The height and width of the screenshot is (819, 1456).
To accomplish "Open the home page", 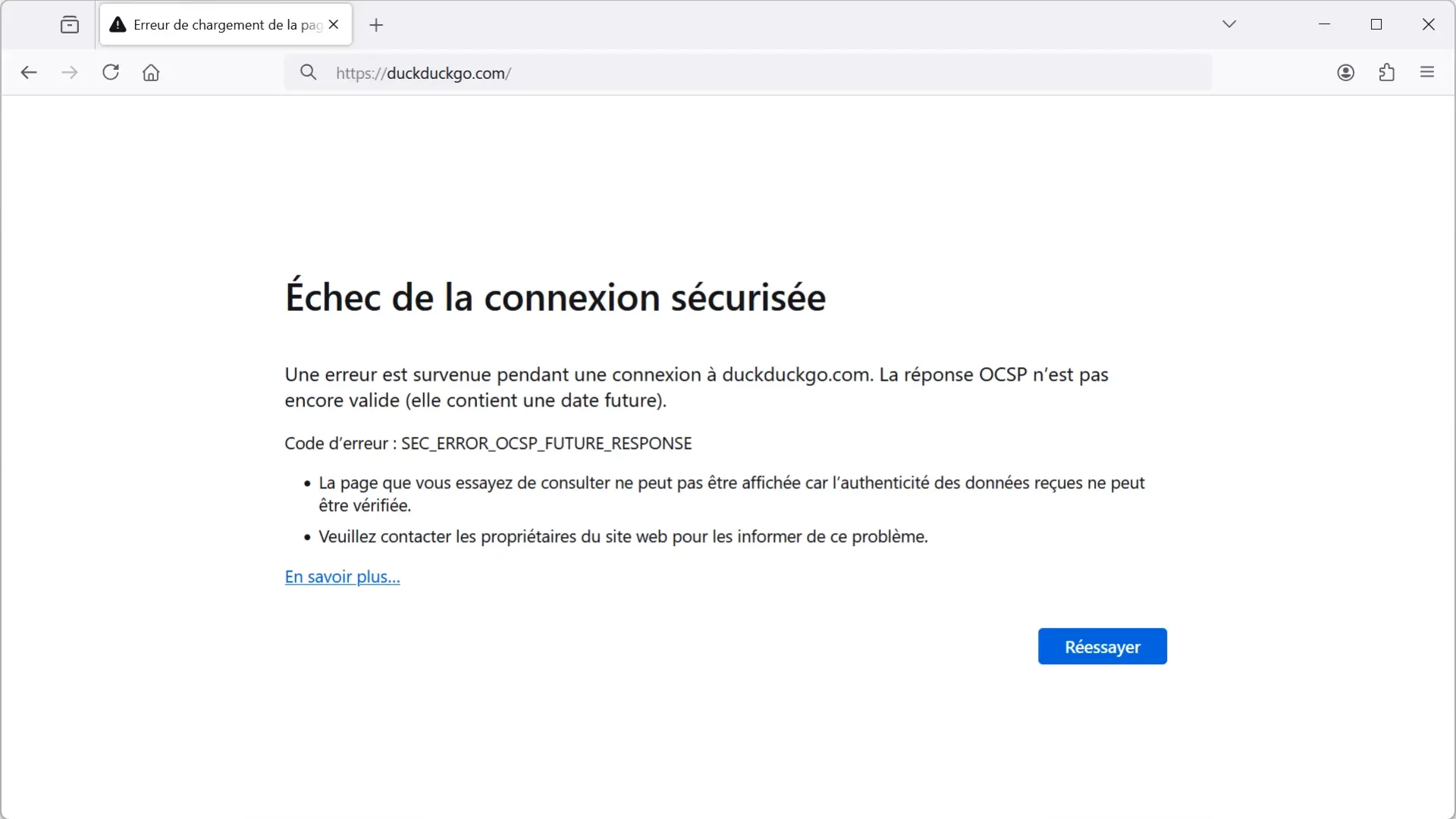I will click(x=151, y=72).
